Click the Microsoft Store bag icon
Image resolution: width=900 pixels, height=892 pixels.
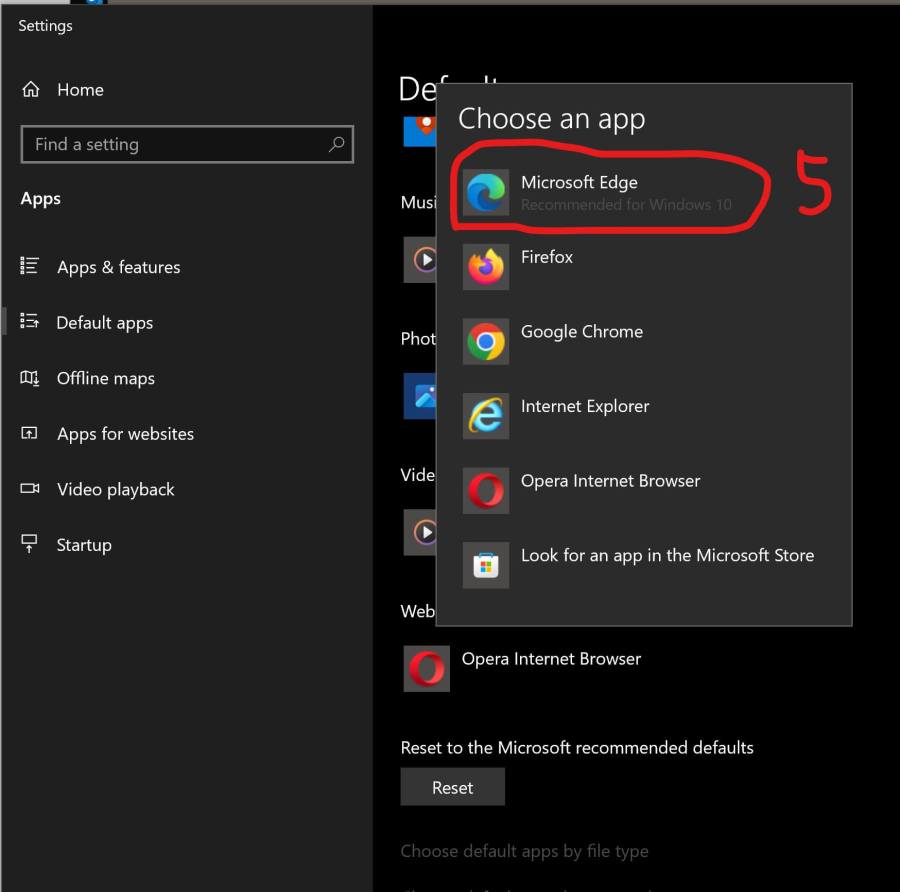coord(486,566)
